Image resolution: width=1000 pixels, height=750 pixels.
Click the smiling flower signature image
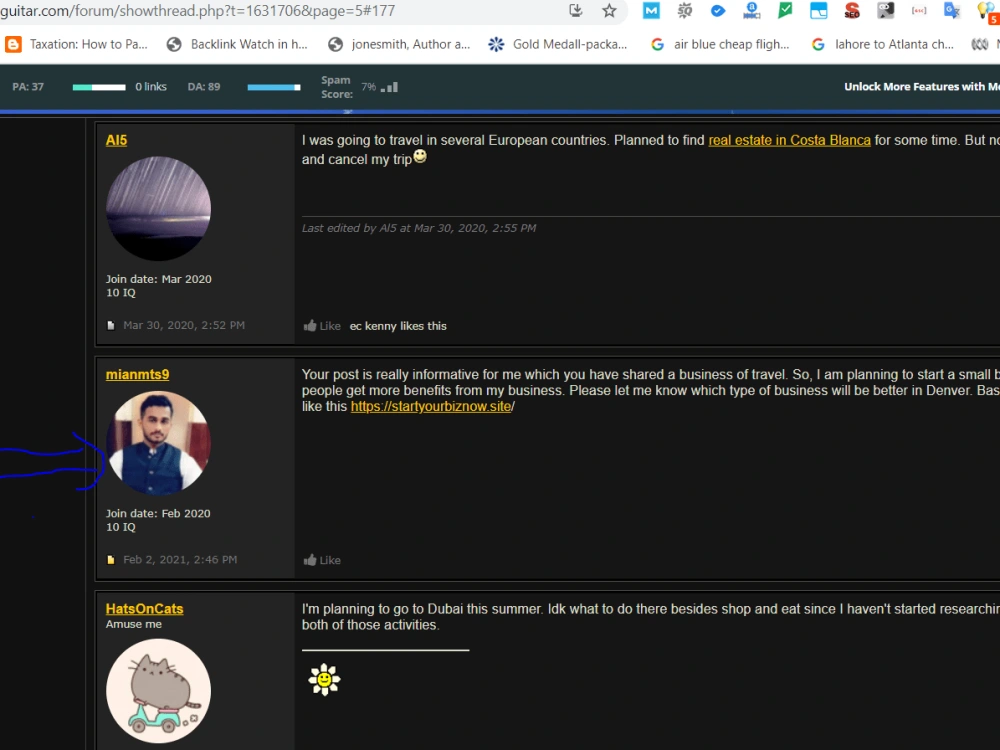point(324,679)
